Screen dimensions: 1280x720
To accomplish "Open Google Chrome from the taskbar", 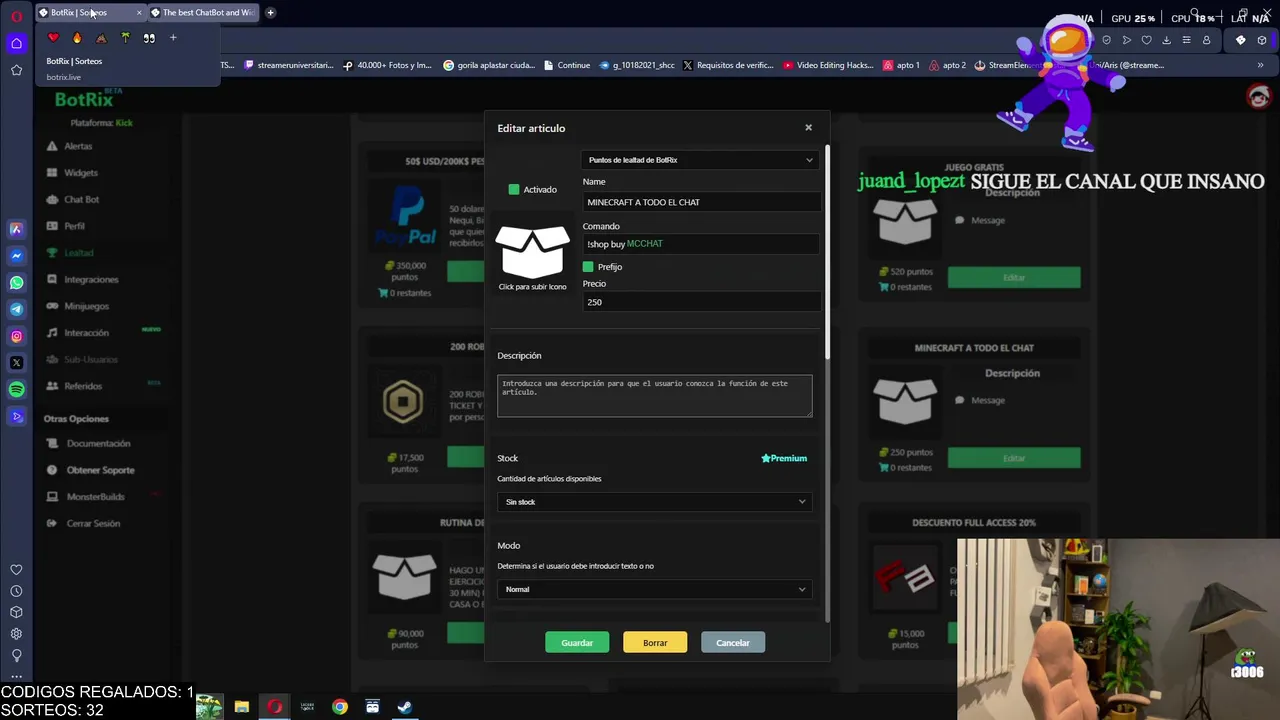I will click(340, 707).
